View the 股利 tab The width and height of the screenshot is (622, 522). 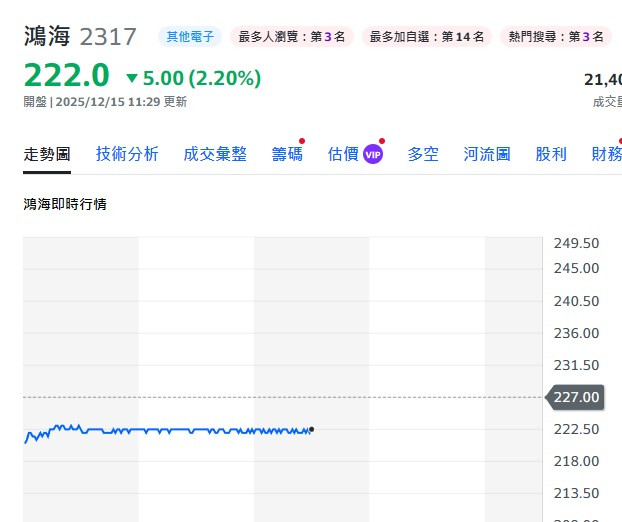(x=551, y=154)
